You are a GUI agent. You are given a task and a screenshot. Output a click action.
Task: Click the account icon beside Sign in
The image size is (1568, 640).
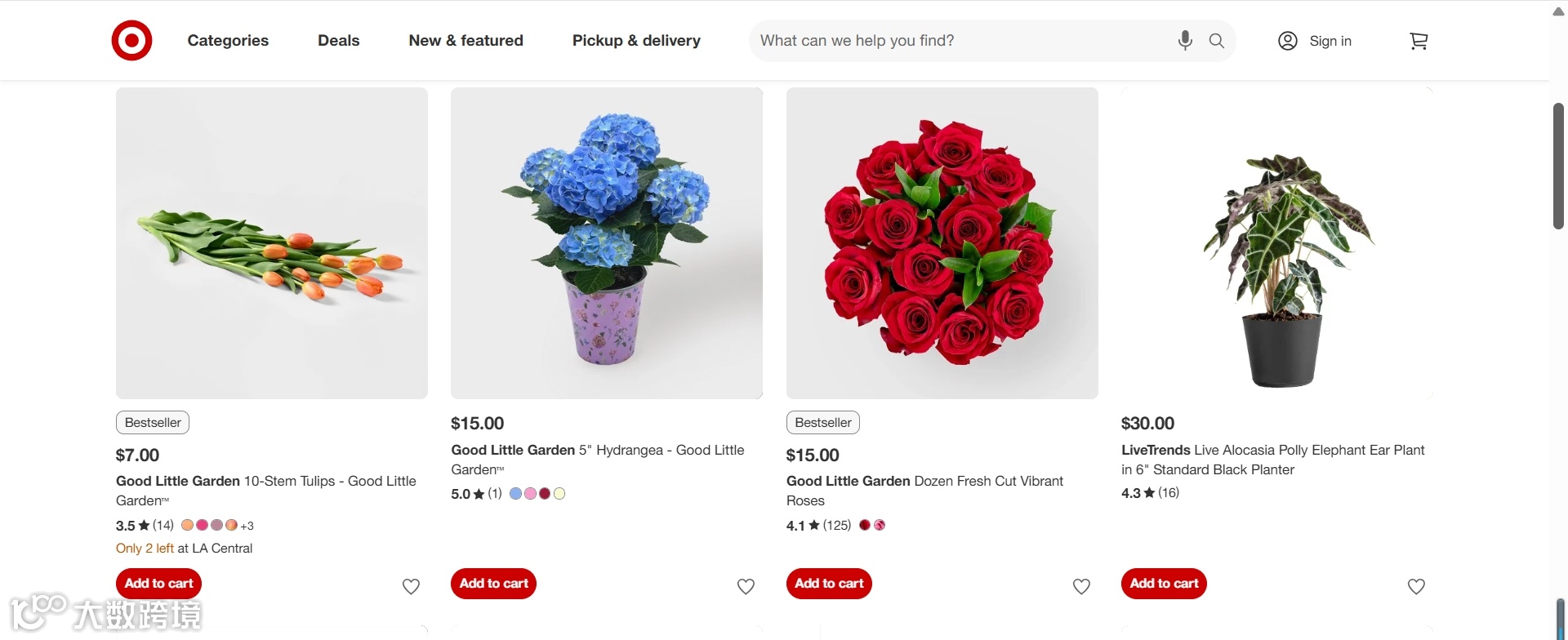pyautogui.click(x=1288, y=41)
